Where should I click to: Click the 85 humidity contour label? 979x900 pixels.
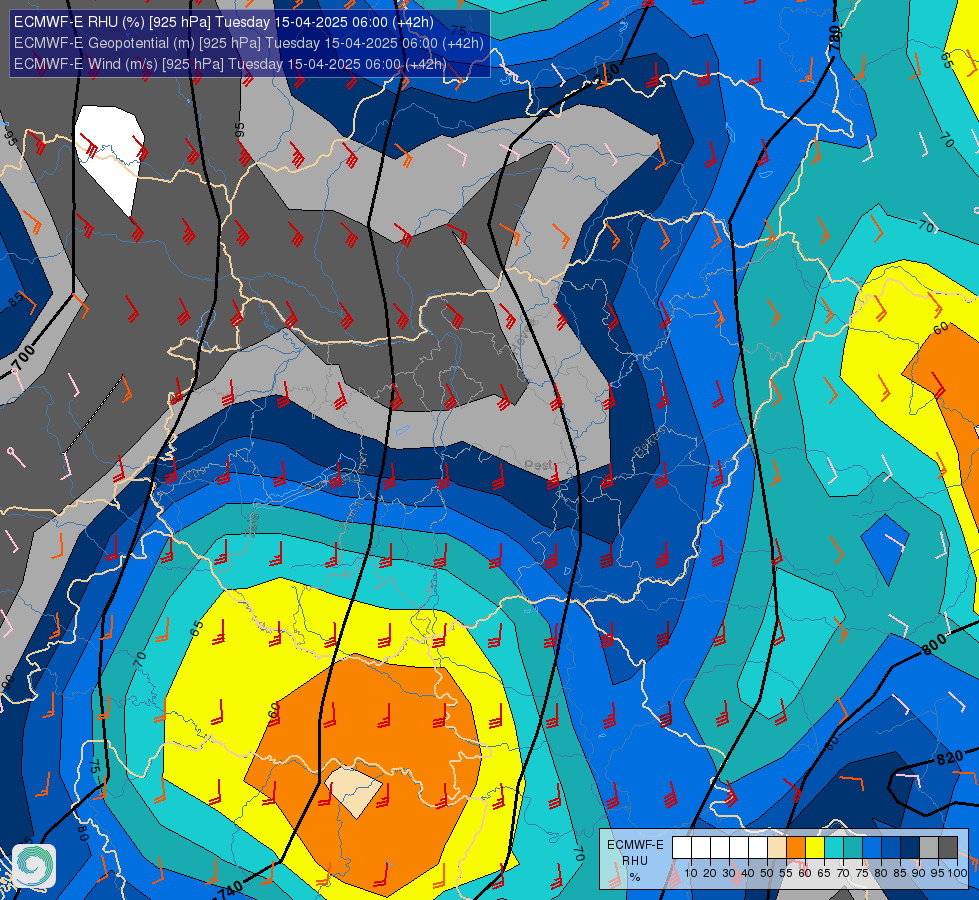click(17, 299)
